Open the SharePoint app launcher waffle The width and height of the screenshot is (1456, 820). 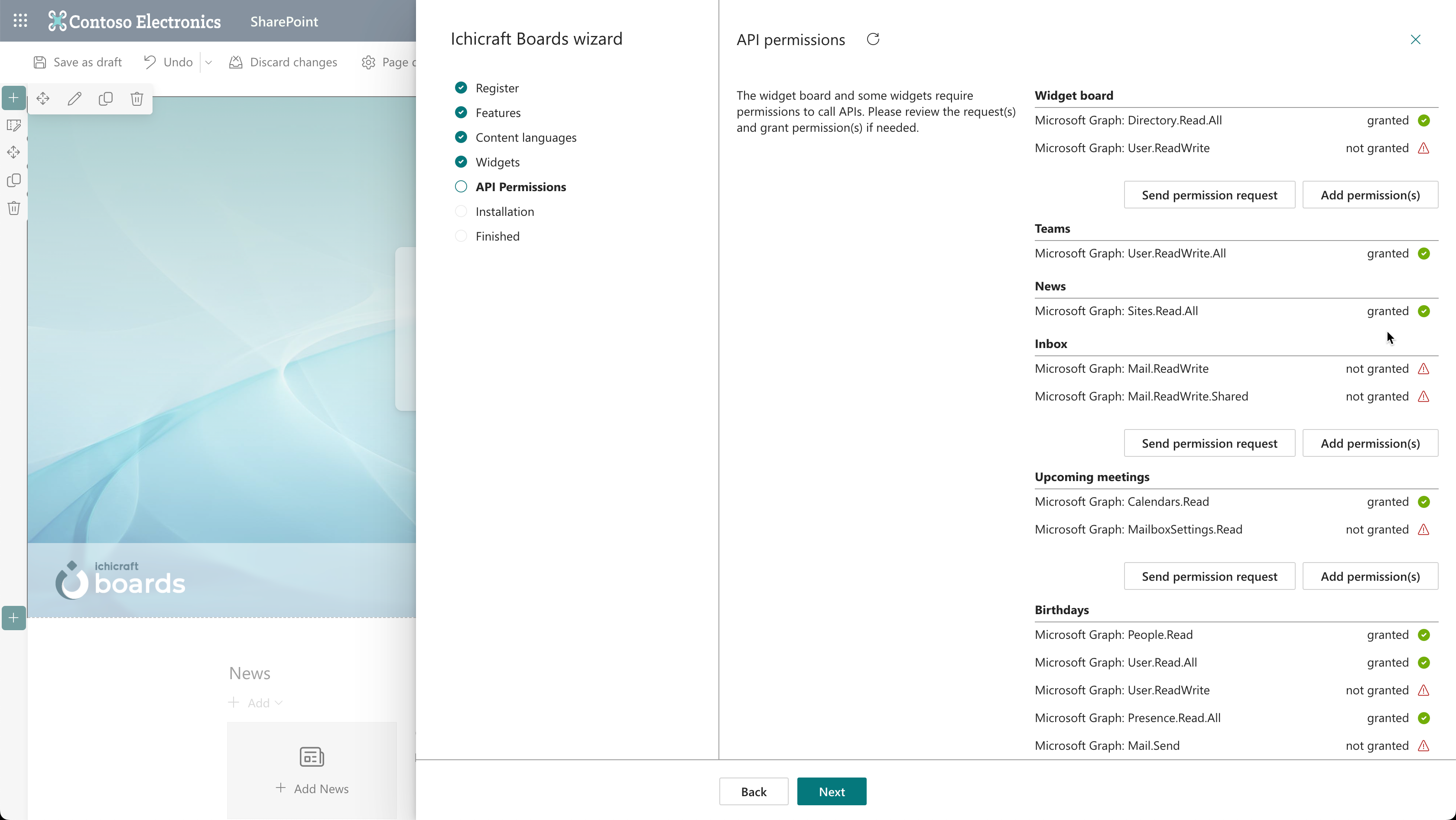pos(20,21)
